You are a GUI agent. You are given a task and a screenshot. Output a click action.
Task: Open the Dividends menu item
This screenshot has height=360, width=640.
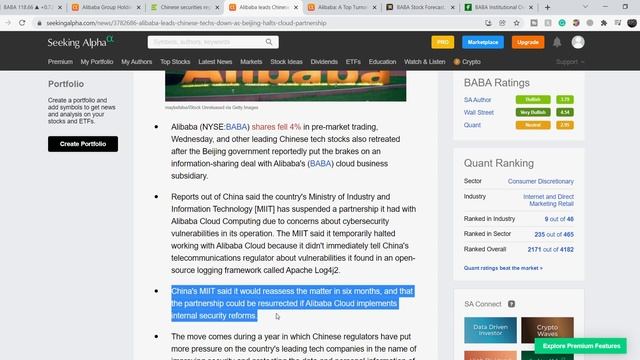[324, 62]
